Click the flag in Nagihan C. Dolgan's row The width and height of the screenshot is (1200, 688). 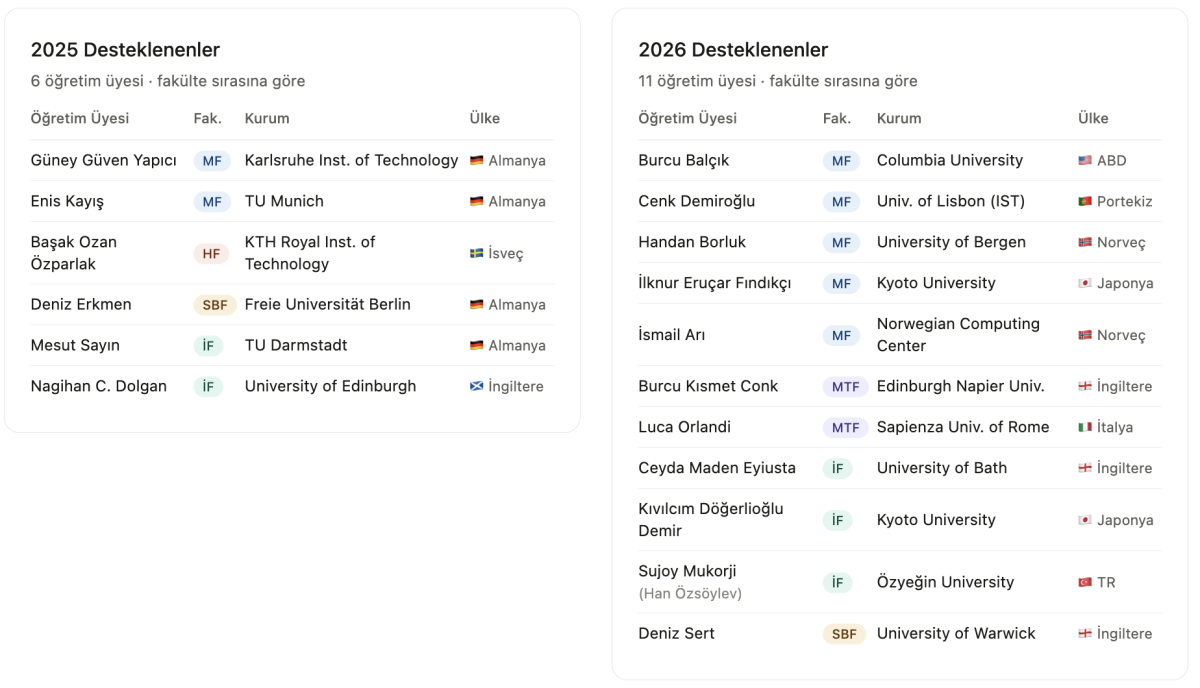[477, 387]
